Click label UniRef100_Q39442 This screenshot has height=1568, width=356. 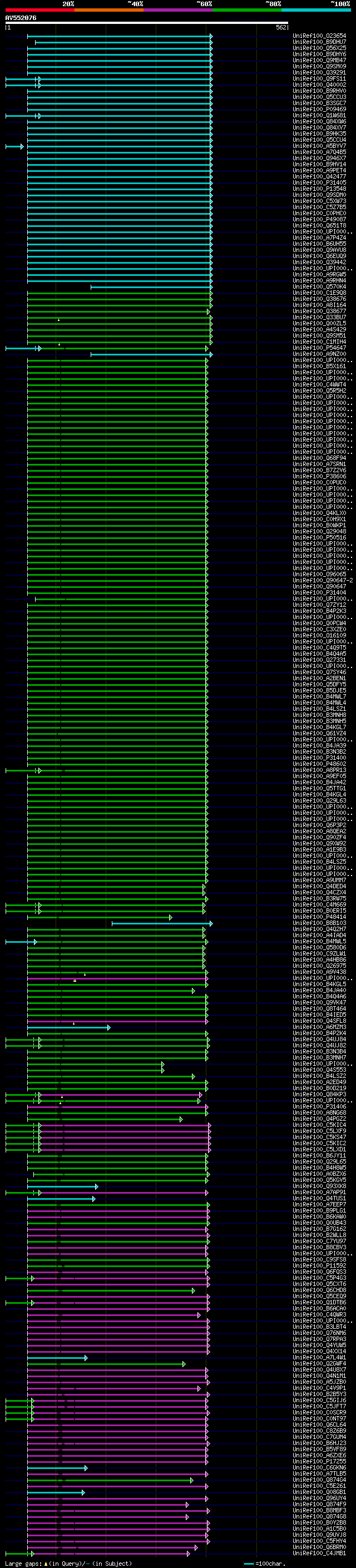pyautogui.click(x=319, y=263)
